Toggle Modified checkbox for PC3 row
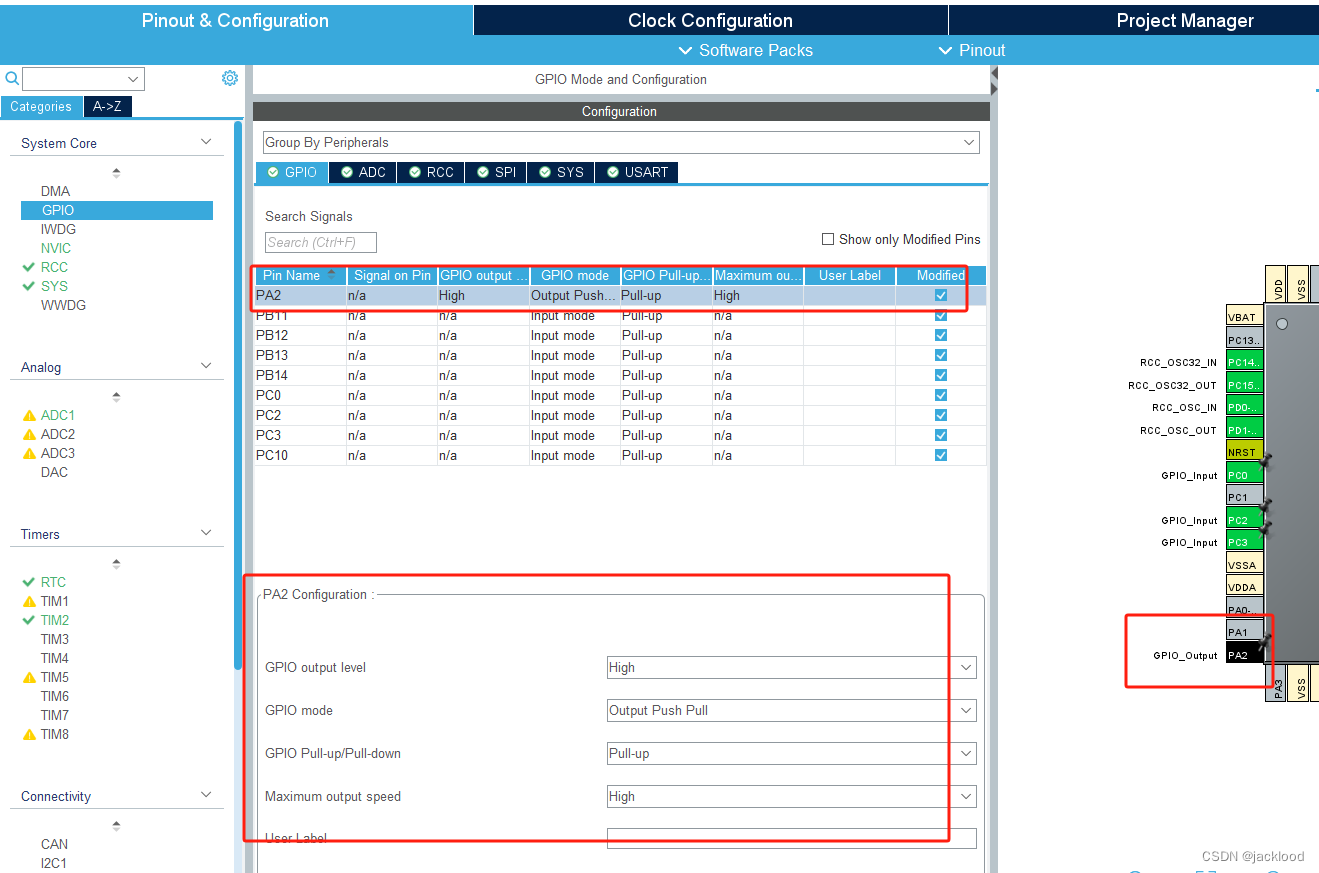The height and width of the screenshot is (873, 1319). [940, 435]
